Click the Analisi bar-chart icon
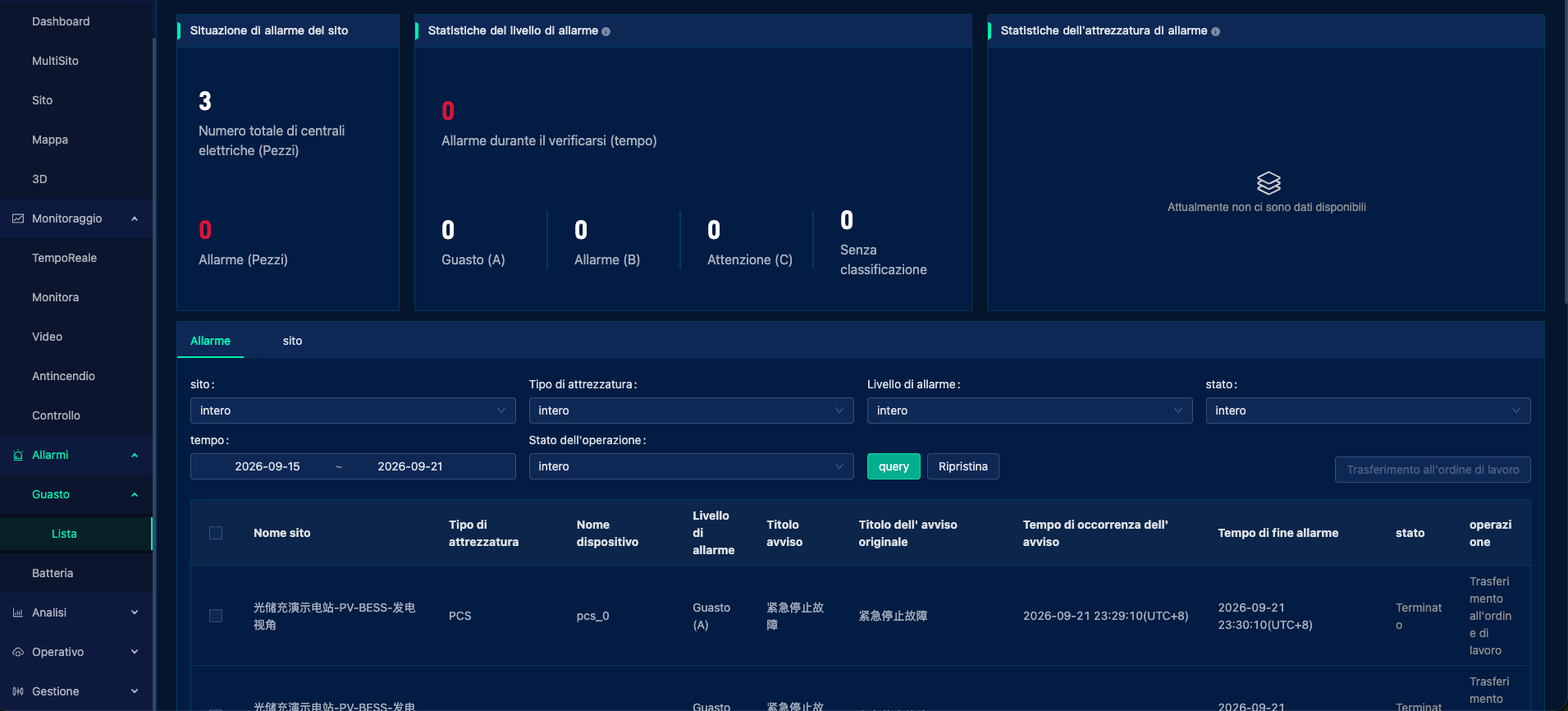The width and height of the screenshot is (1568, 711). (x=18, y=612)
